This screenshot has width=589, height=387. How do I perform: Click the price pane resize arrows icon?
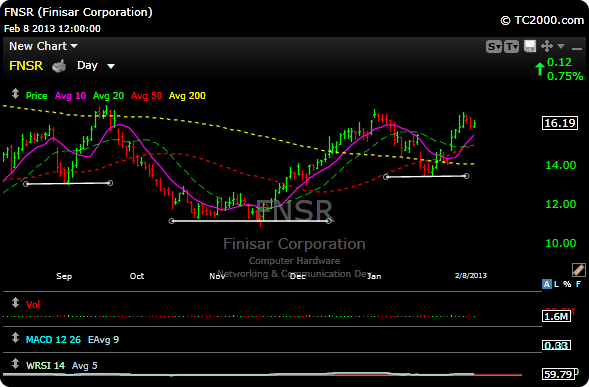tap(15, 94)
